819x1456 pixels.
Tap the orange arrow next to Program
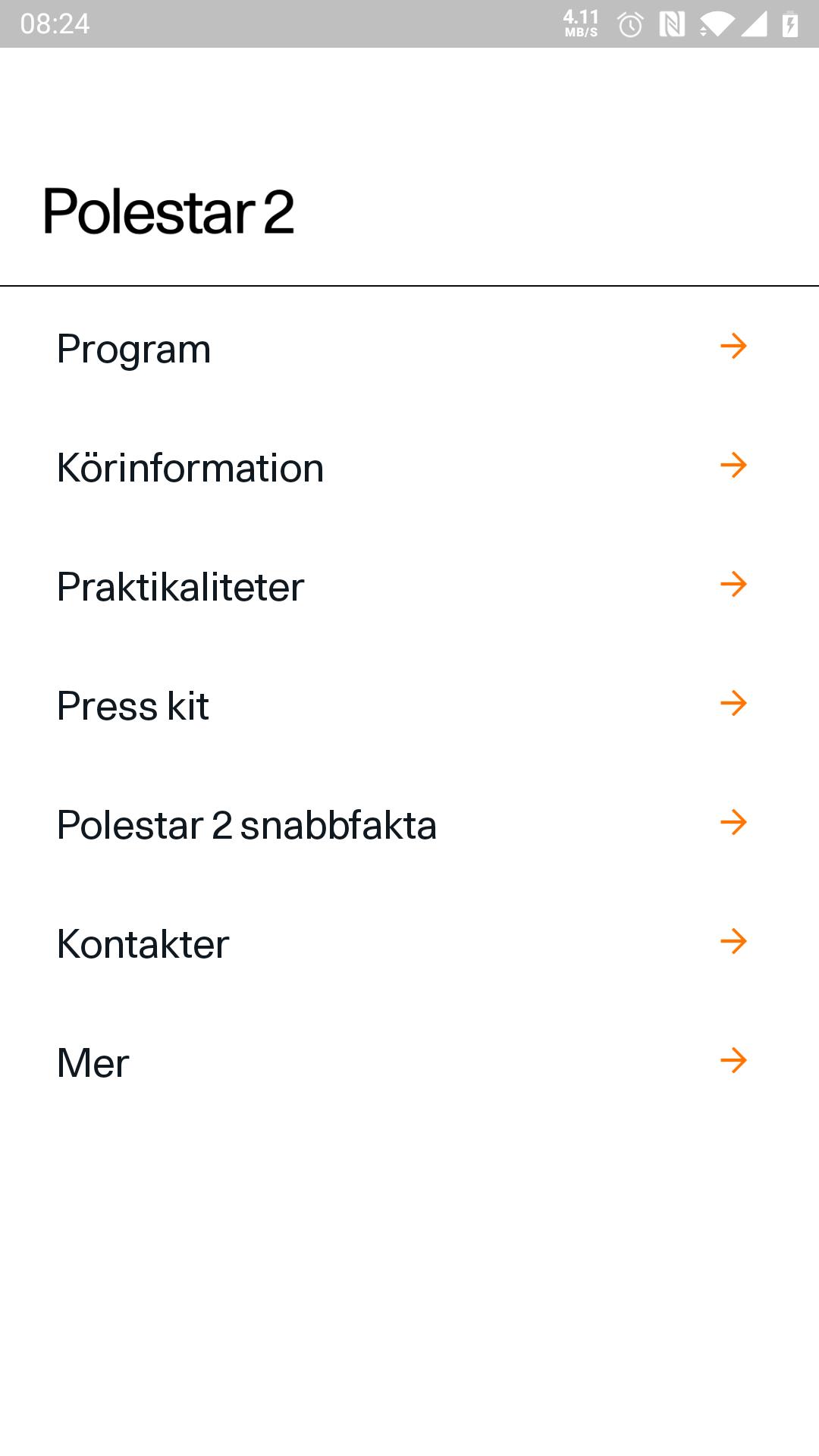tap(733, 347)
